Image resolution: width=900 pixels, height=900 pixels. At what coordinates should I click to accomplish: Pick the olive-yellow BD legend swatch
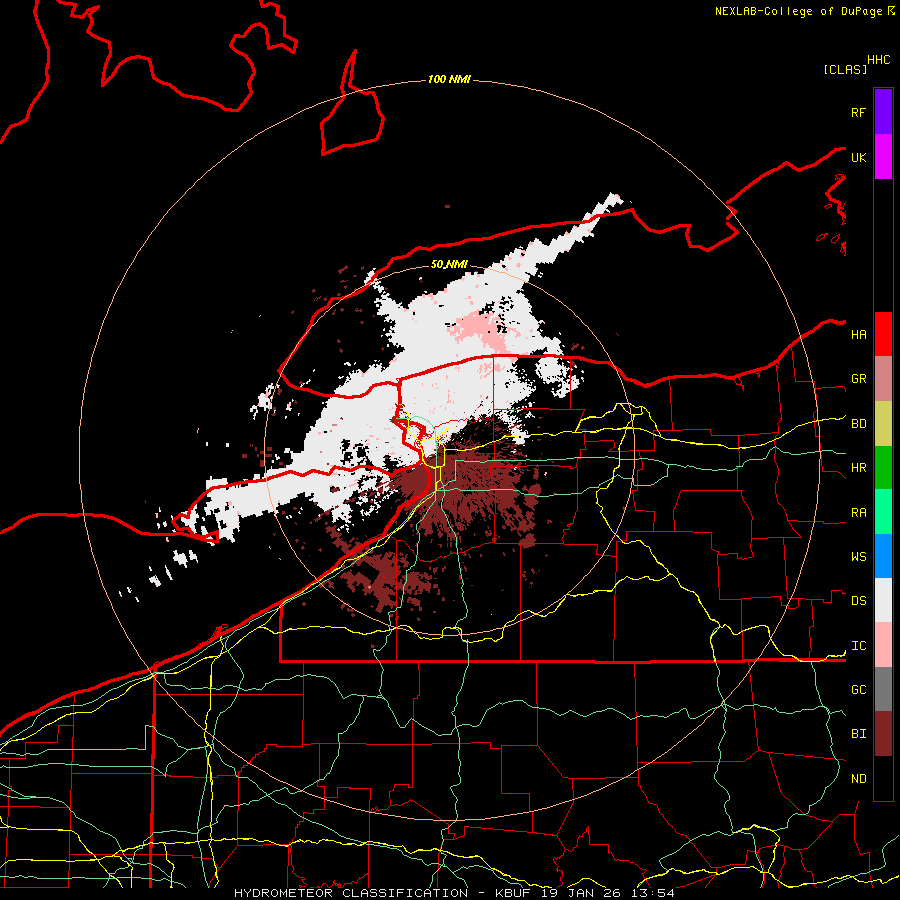883,424
